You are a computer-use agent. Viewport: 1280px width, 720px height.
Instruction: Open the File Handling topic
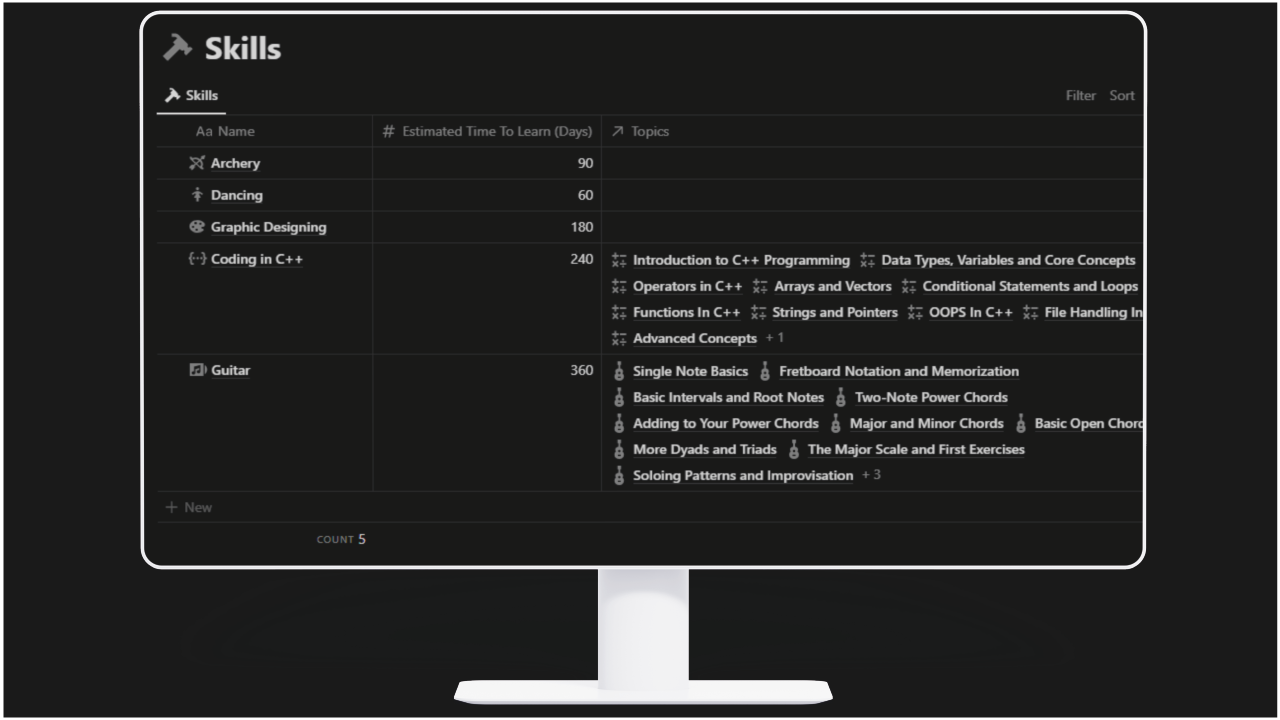click(x=1093, y=312)
